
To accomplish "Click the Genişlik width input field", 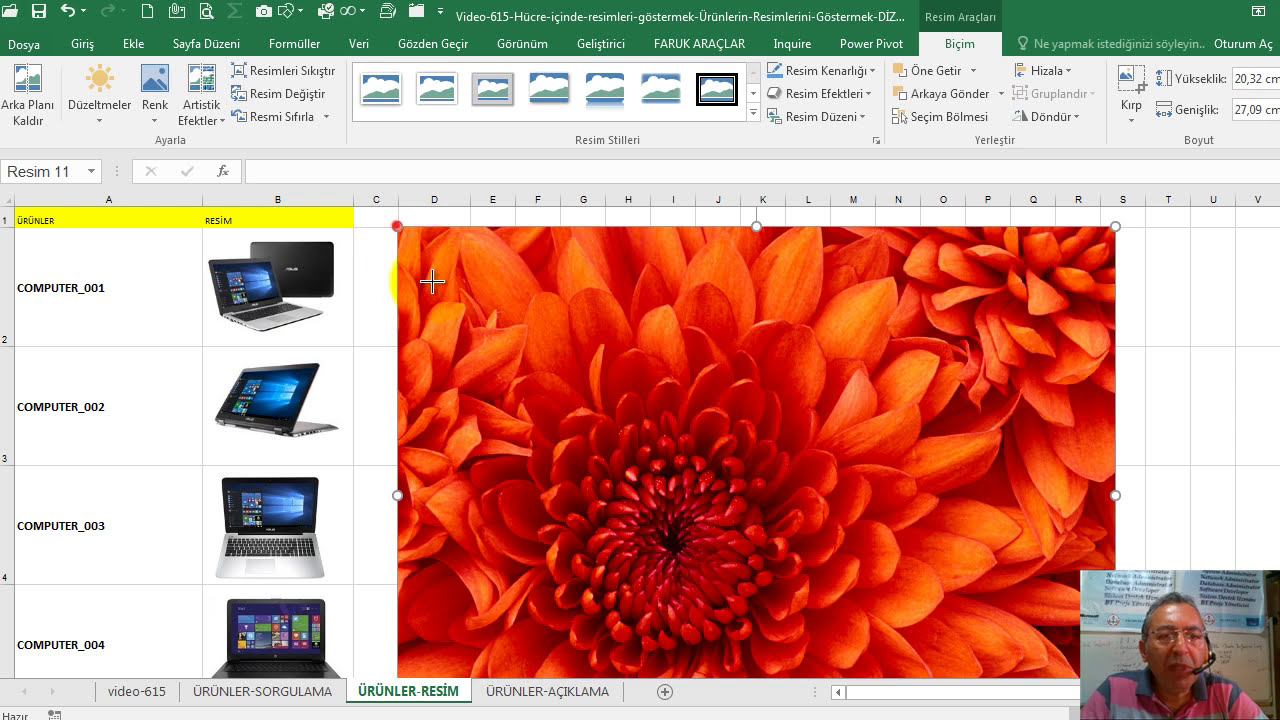I will coord(1256,110).
